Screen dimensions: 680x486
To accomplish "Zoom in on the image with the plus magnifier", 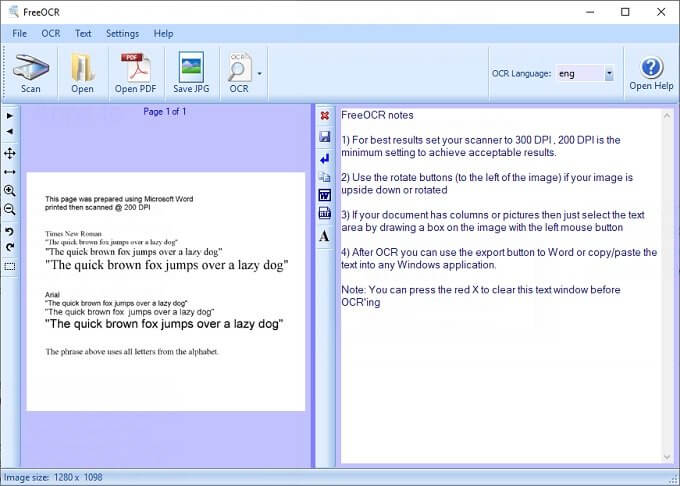I will point(10,191).
